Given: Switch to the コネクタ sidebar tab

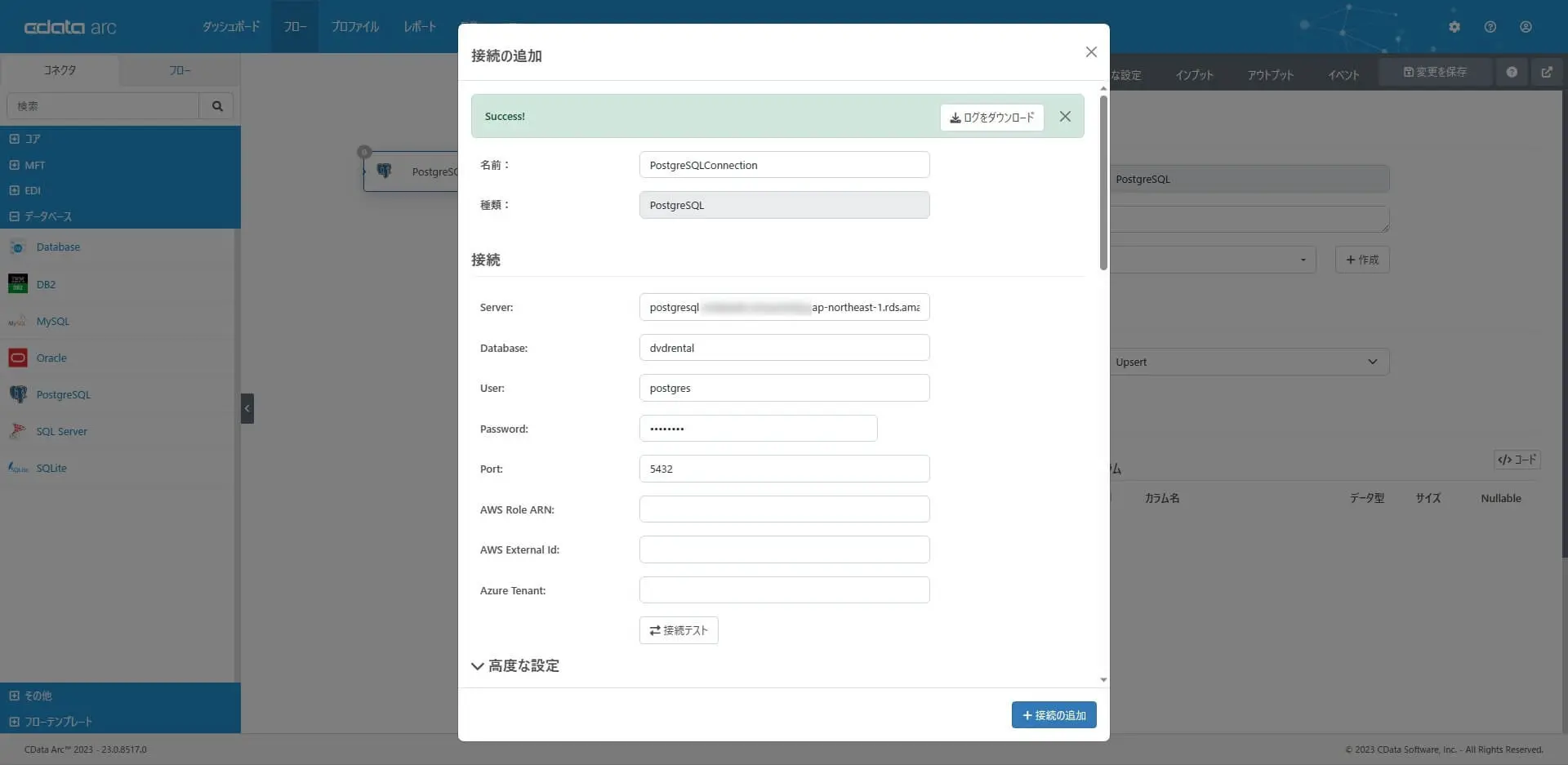Looking at the screenshot, I should [x=60, y=70].
